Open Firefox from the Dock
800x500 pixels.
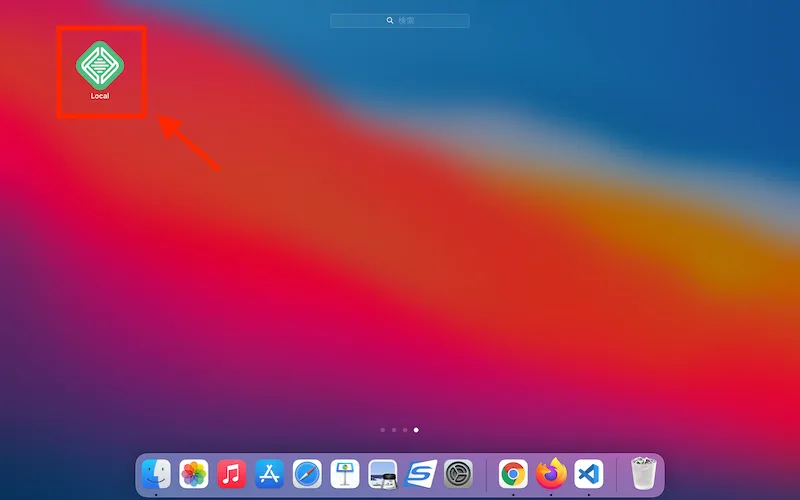pyautogui.click(x=551, y=474)
